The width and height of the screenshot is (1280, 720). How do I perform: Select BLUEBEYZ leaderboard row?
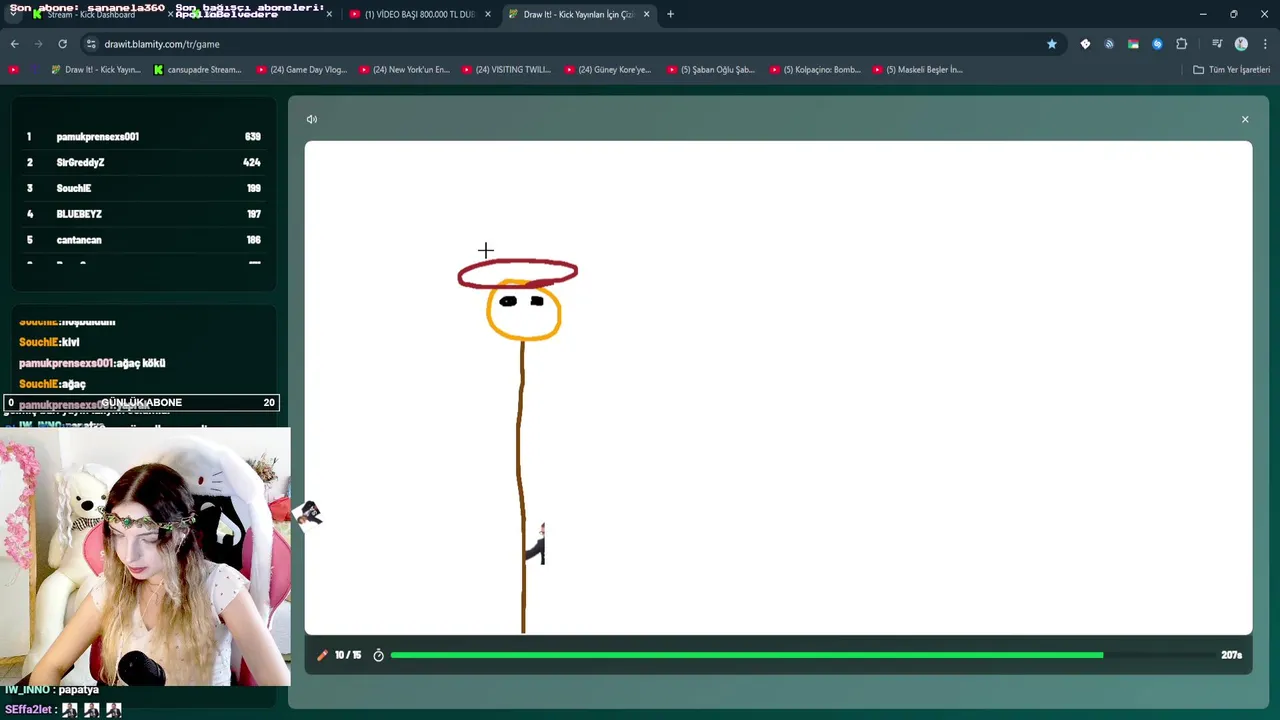pos(144,214)
